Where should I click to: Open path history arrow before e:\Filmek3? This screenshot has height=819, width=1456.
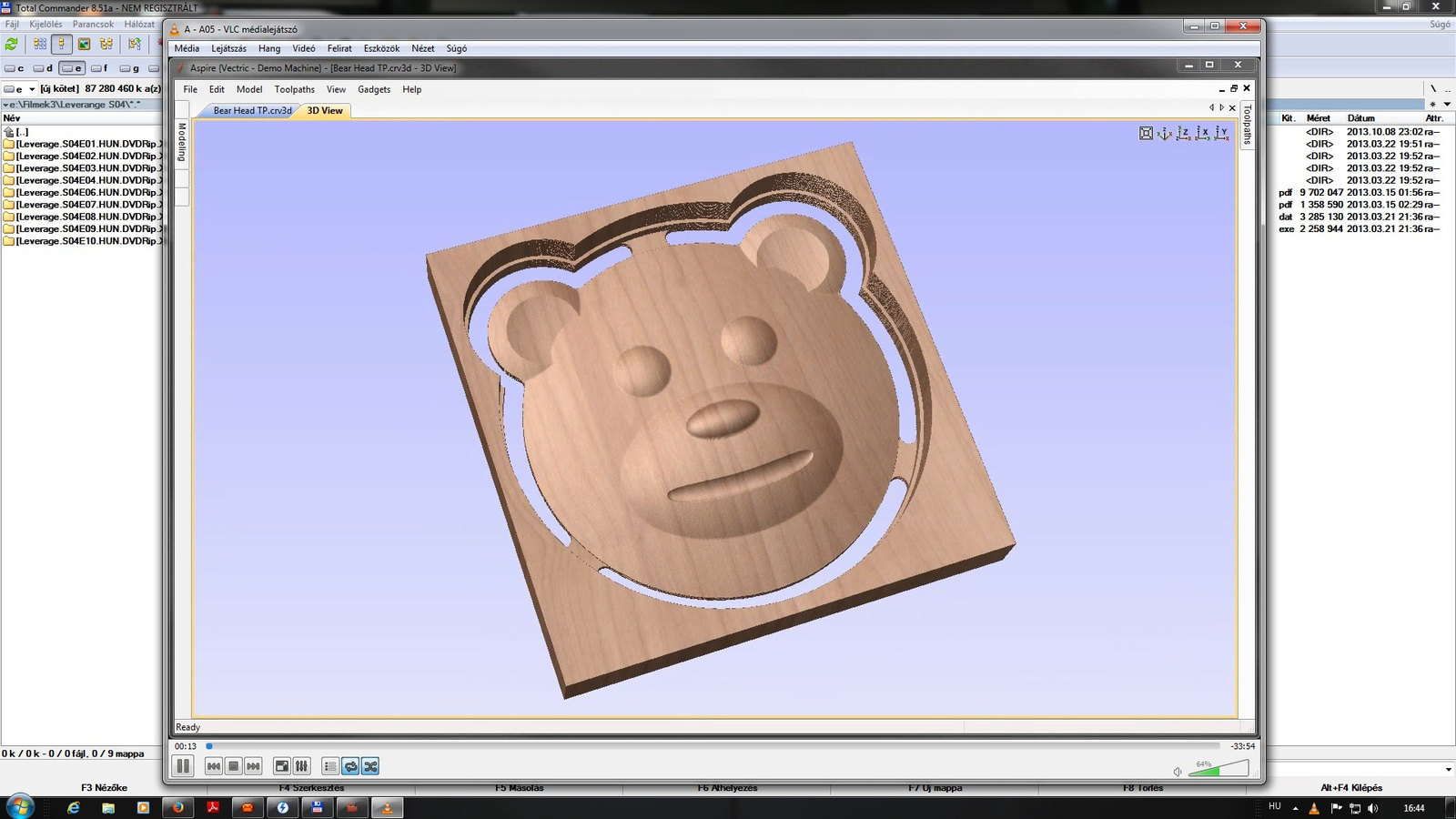tap(5, 105)
